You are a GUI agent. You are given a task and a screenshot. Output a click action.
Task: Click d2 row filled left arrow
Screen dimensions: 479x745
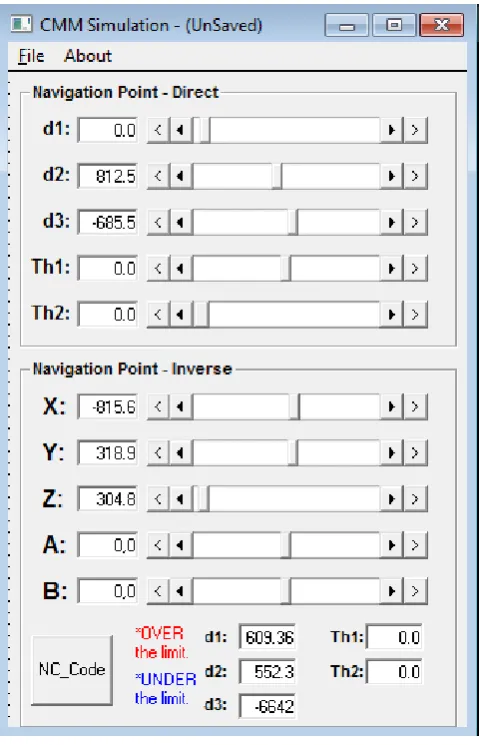(x=181, y=176)
